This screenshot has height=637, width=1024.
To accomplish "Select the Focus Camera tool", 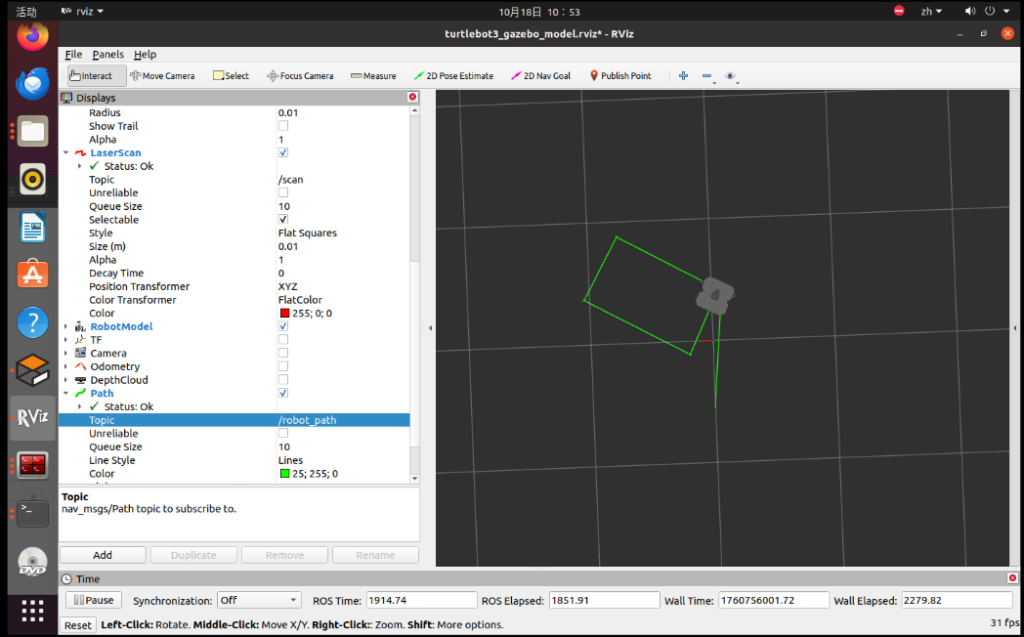I will pos(300,76).
